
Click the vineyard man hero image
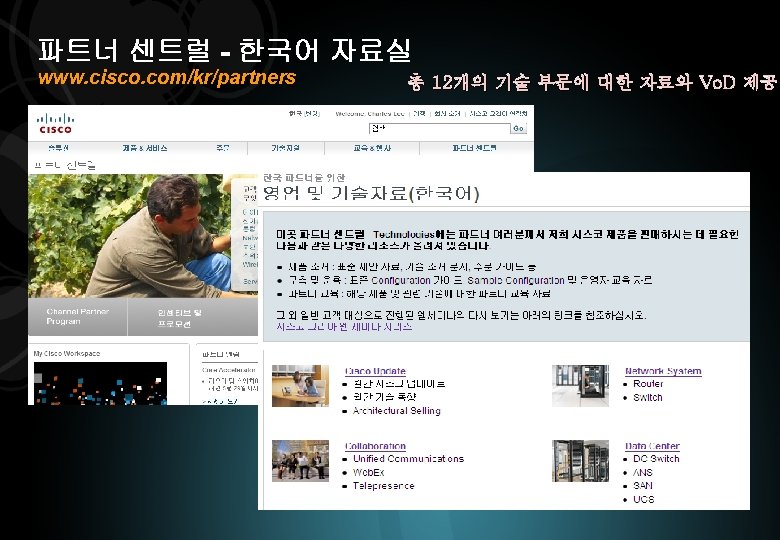tap(129, 236)
